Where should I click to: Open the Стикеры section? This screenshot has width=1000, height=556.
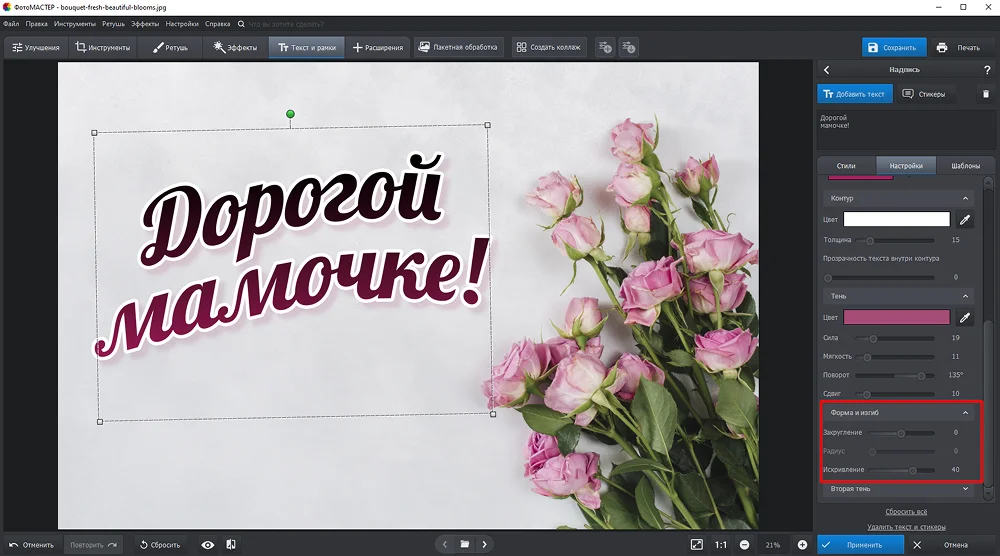[x=923, y=94]
